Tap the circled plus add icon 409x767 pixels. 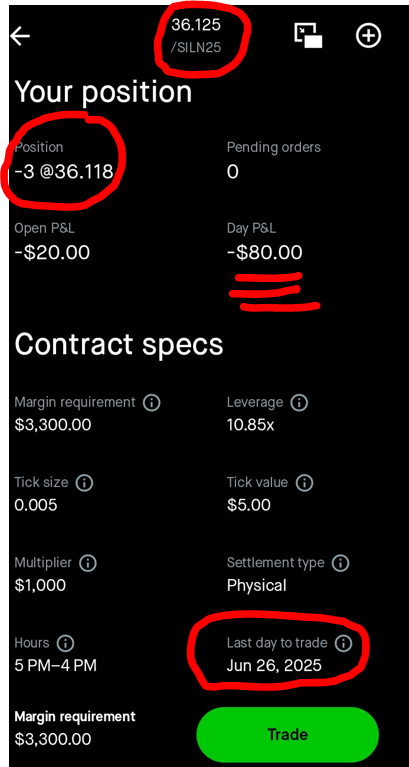coord(368,36)
